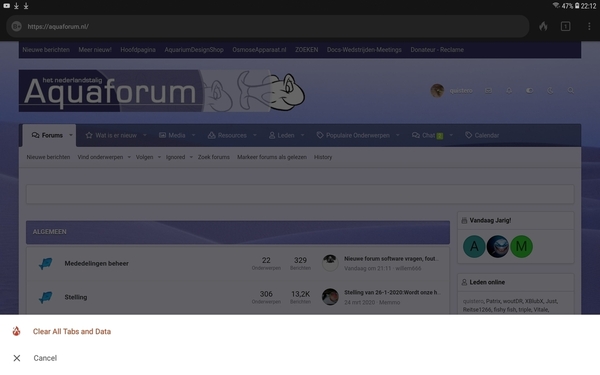Open the Media tab

(173, 135)
